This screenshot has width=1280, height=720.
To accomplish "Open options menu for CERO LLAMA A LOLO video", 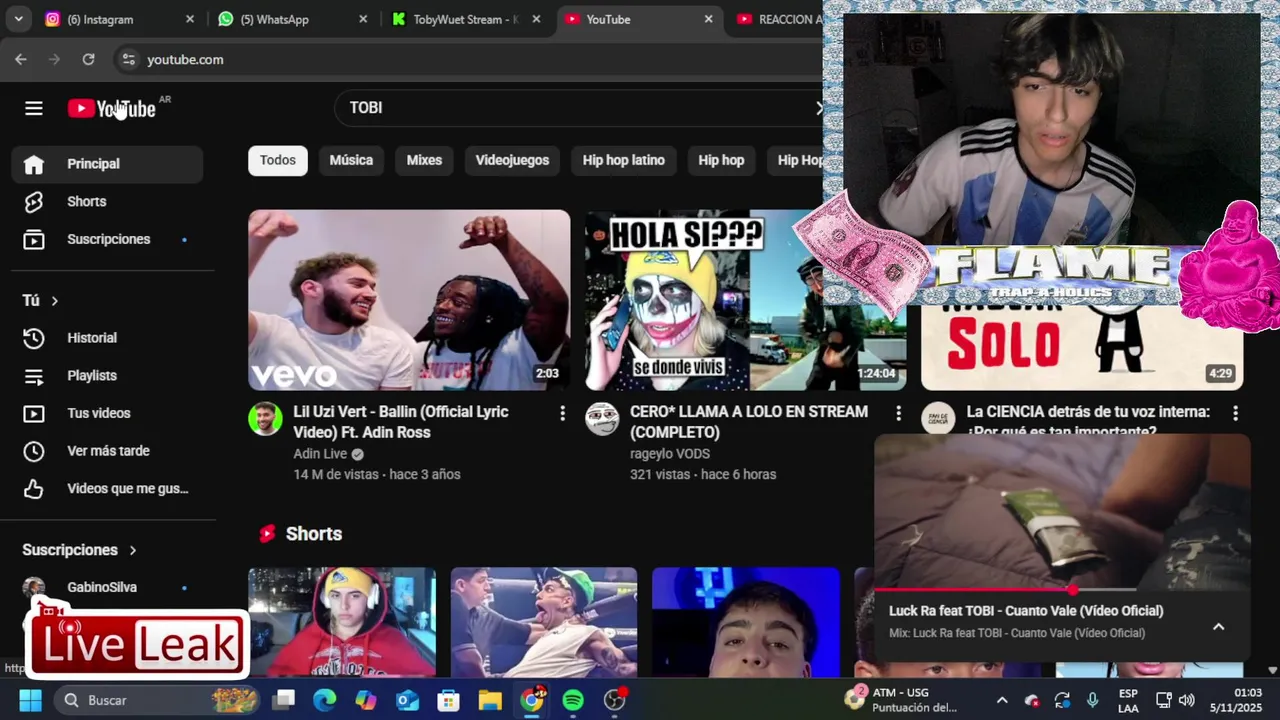I will click(x=898, y=413).
